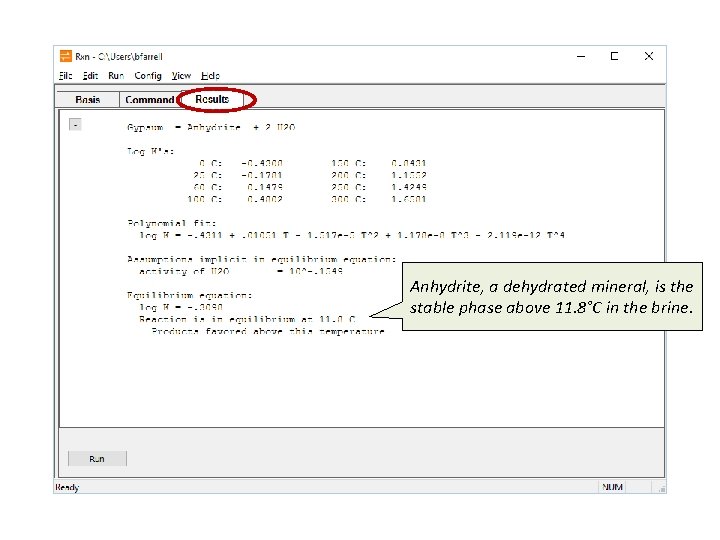Image resolution: width=720 pixels, height=540 pixels.
Task: Switch to the Basis tab
Action: [88, 100]
